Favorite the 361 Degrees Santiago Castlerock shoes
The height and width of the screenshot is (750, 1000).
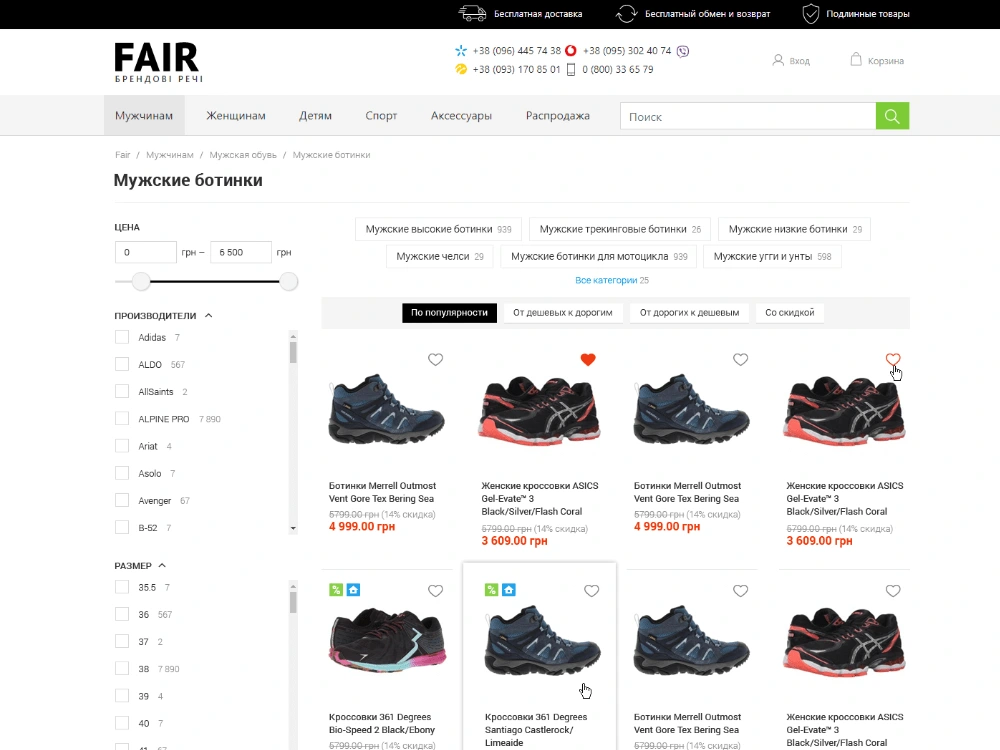592,591
